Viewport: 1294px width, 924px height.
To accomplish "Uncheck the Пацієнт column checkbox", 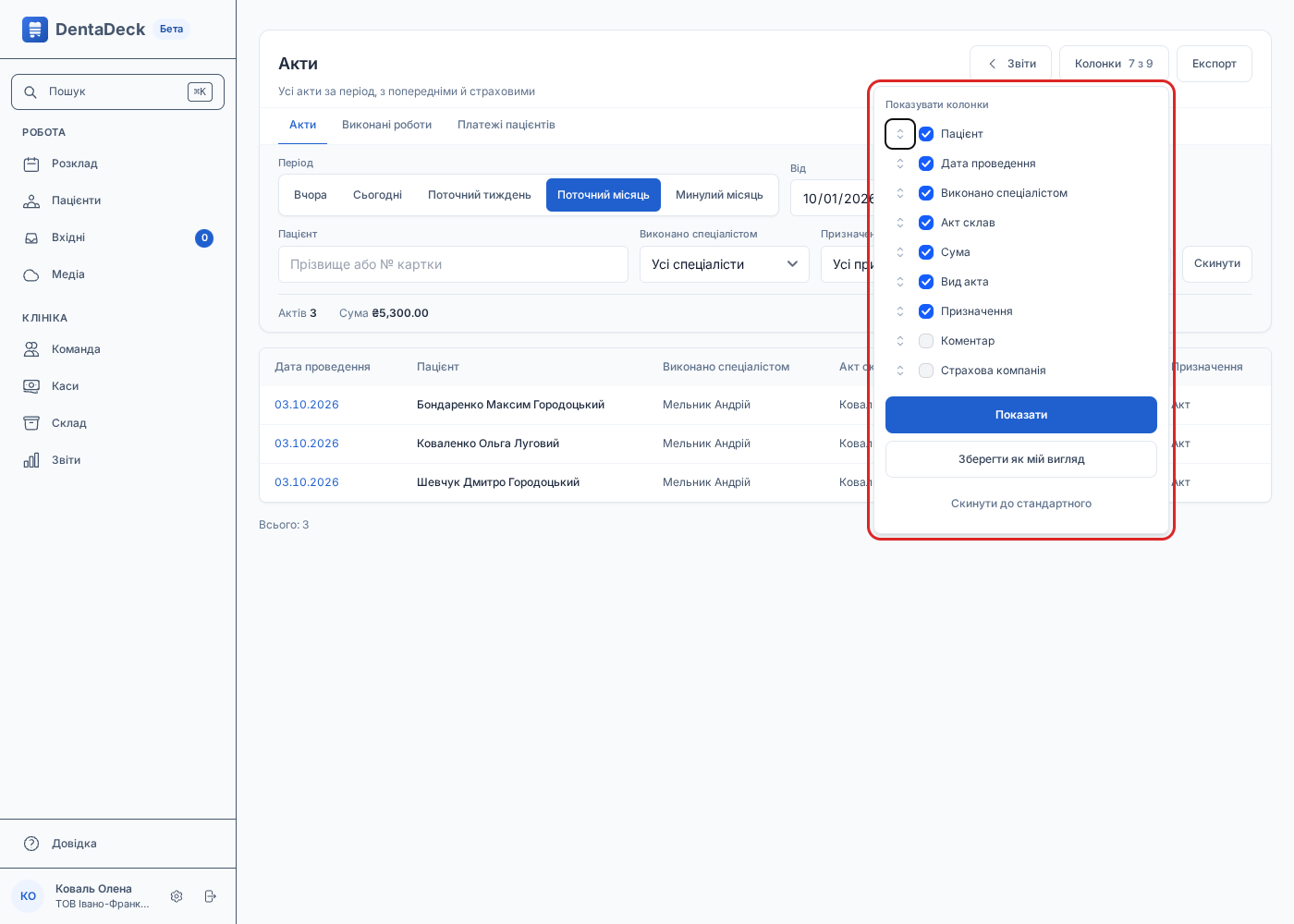I will [926, 134].
